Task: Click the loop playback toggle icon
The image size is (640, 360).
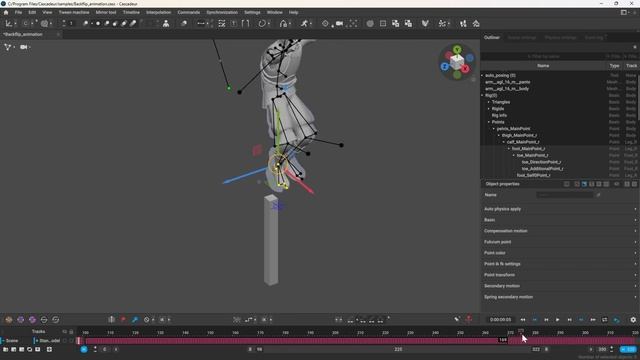Action: coord(604,320)
